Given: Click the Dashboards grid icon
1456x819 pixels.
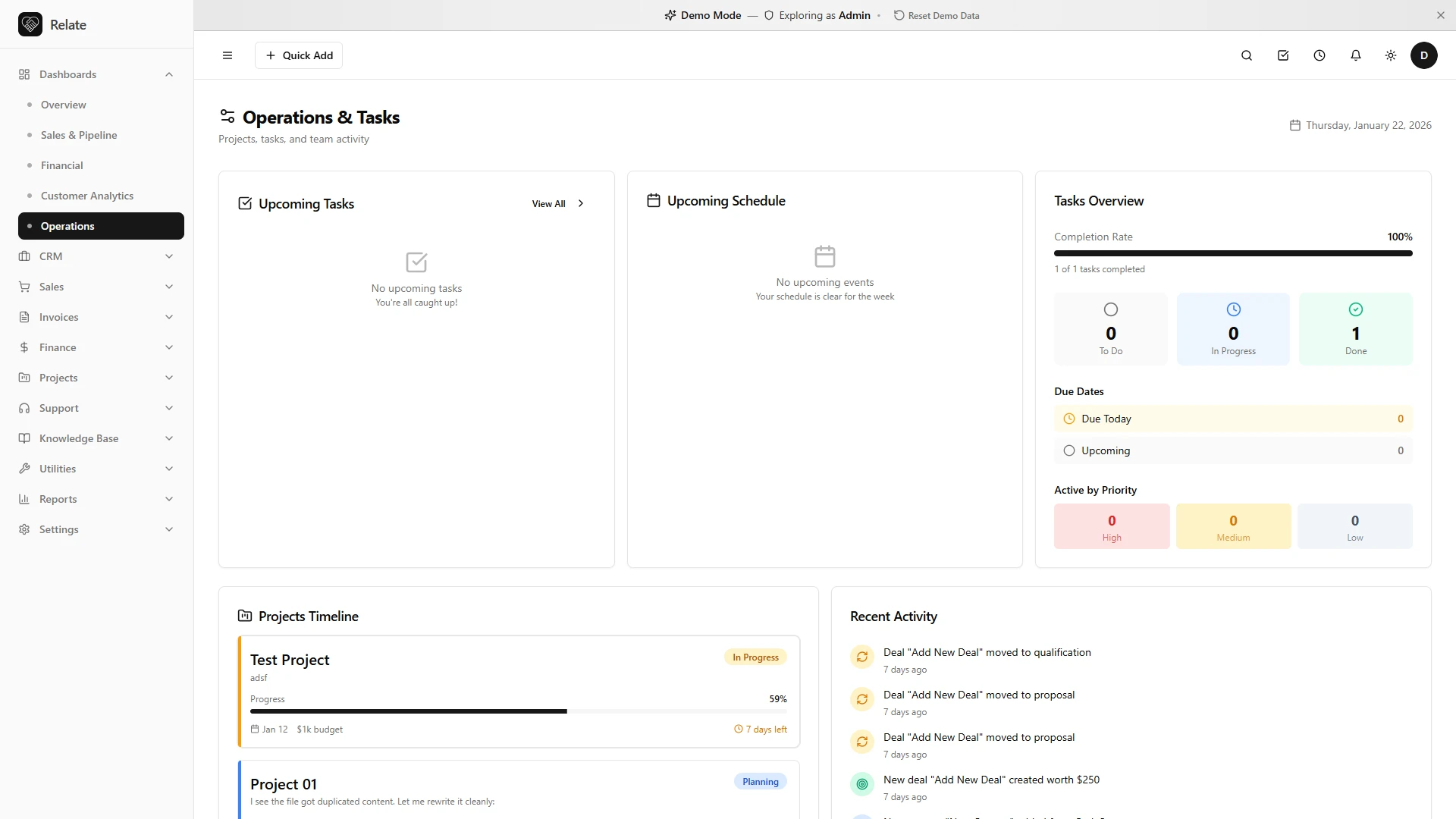Looking at the screenshot, I should 24,74.
